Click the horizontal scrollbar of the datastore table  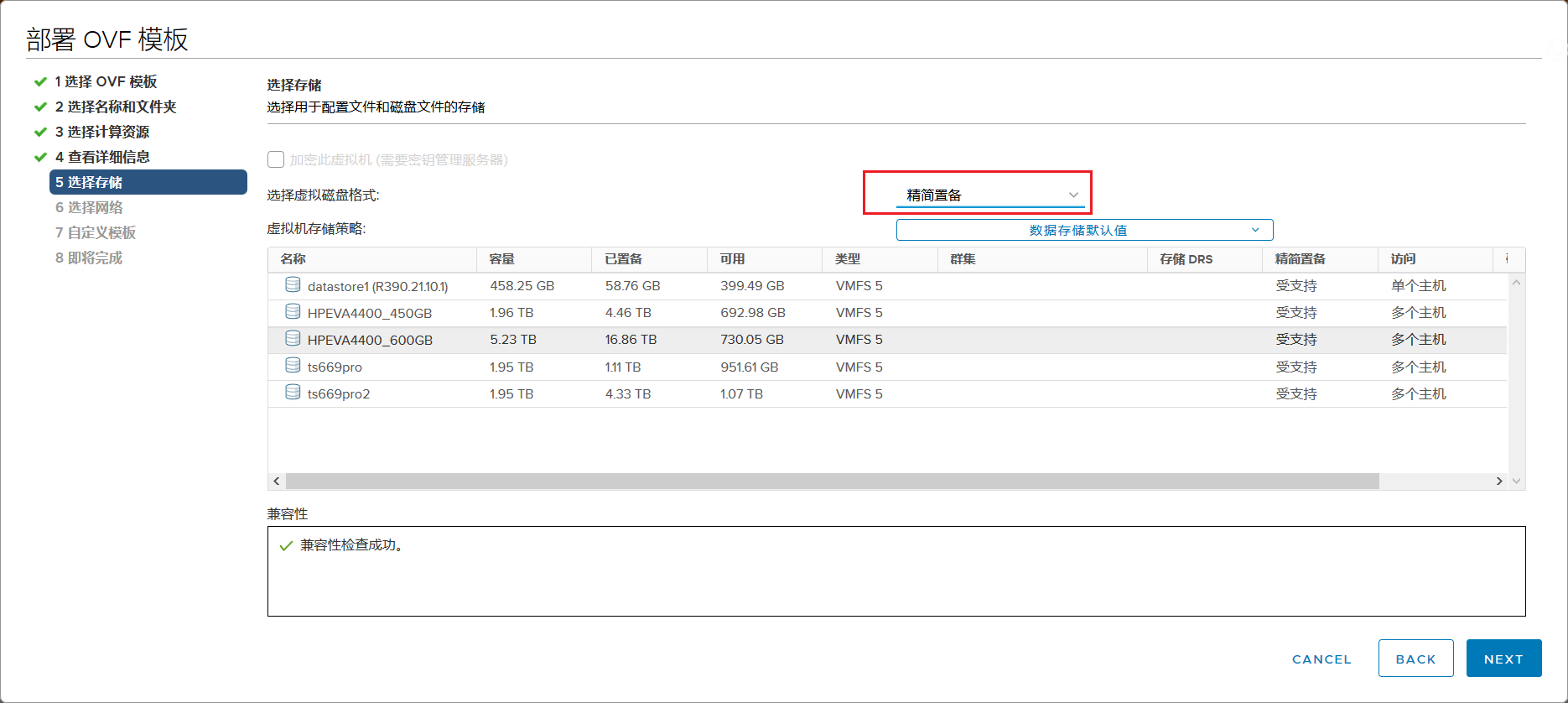point(830,481)
